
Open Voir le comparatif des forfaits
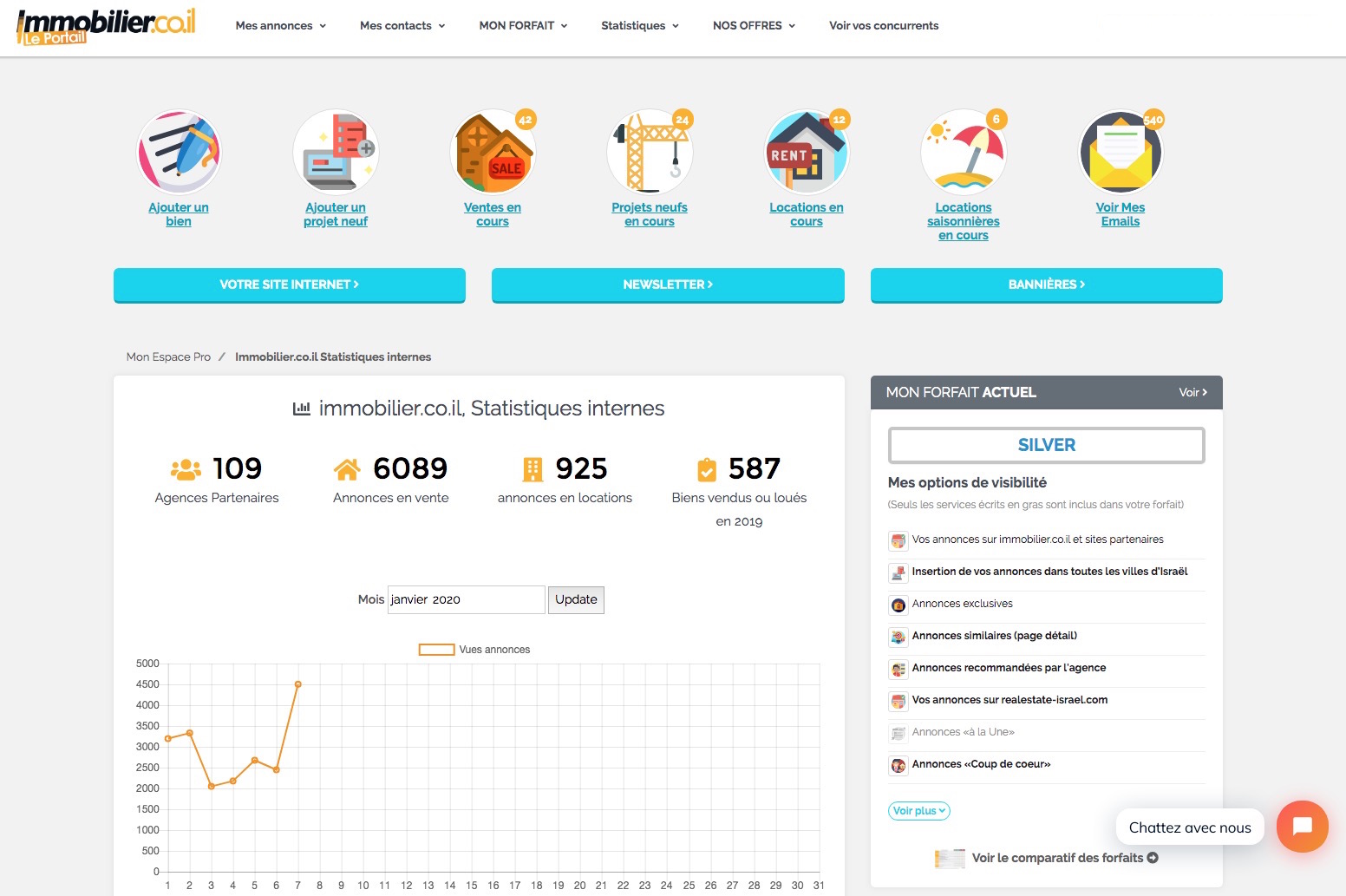click(1064, 858)
